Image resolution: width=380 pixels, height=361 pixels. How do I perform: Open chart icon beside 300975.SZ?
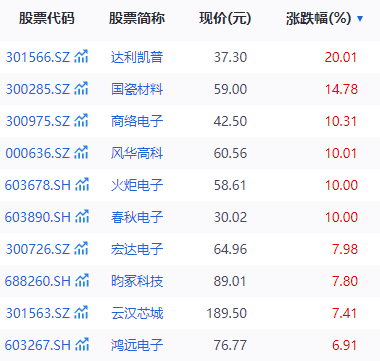pyautogui.click(x=81, y=120)
